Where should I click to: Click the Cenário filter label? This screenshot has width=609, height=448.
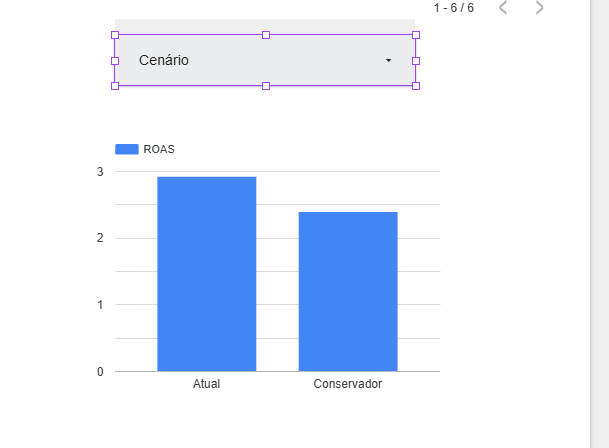tap(164, 60)
